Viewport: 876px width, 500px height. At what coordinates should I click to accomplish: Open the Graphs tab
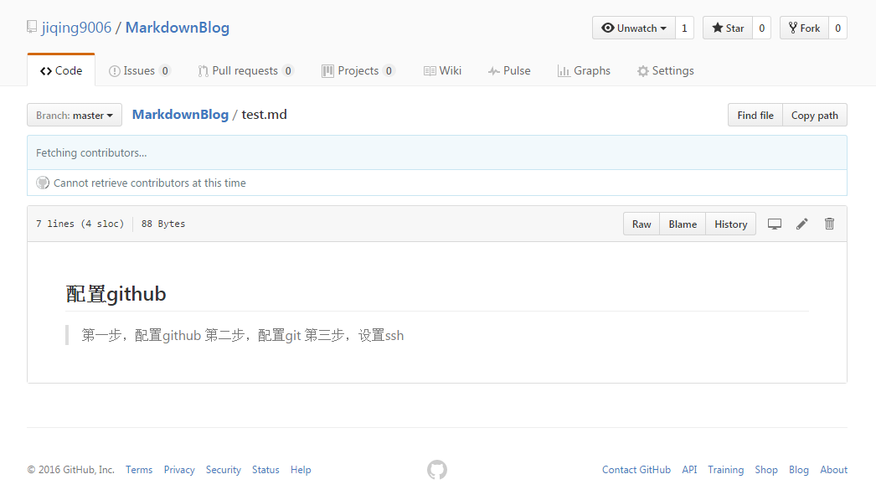tap(584, 71)
